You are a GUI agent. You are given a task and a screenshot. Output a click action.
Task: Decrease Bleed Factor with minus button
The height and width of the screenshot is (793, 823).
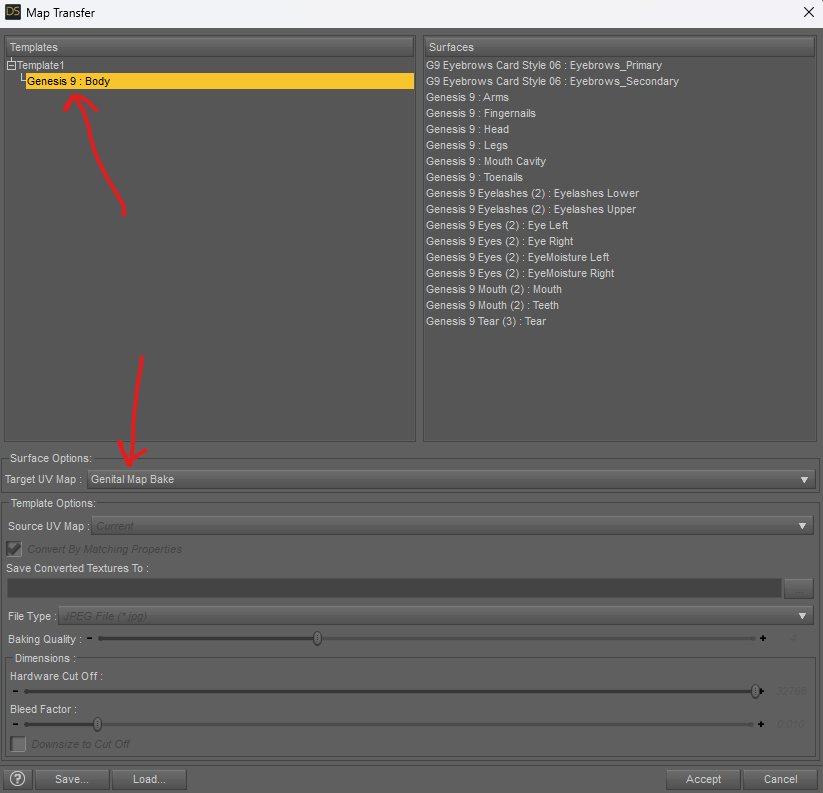(x=15, y=724)
